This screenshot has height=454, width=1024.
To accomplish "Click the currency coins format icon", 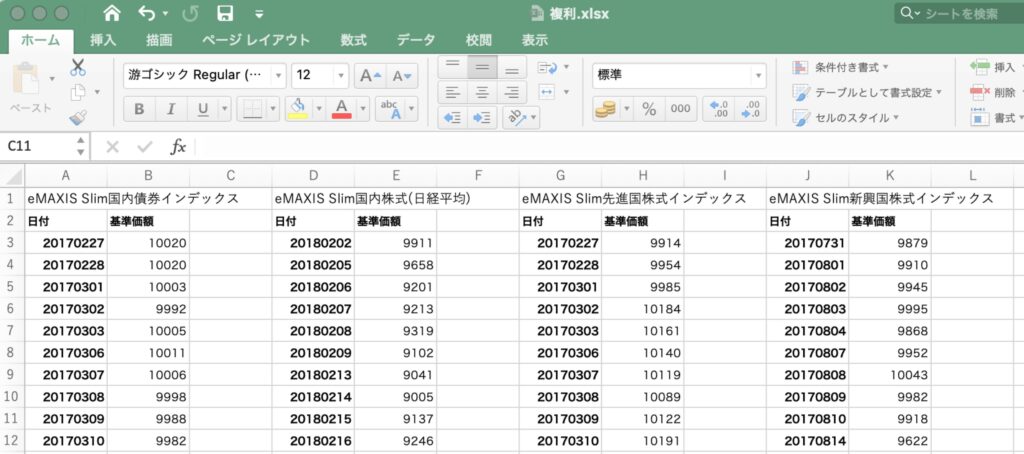I will click(605, 109).
